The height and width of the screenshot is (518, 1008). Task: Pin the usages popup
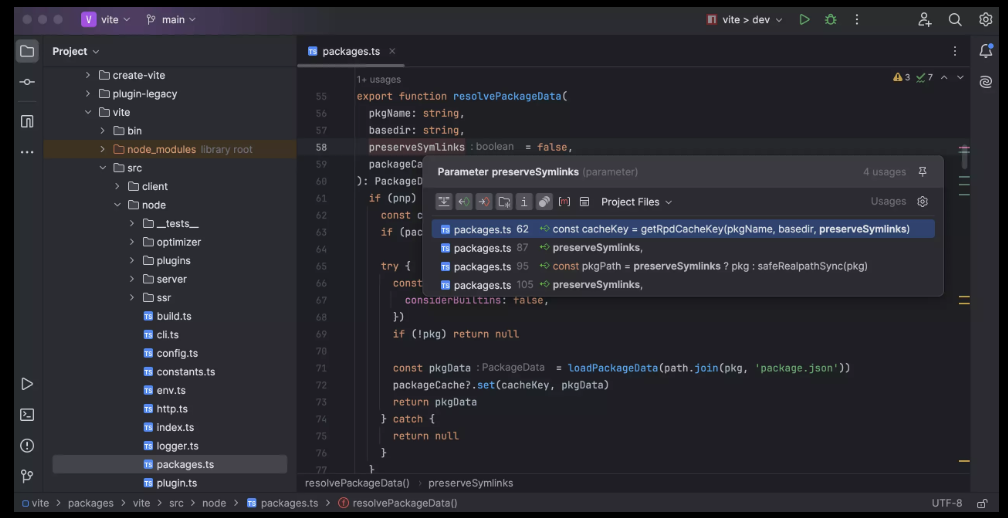tap(922, 172)
